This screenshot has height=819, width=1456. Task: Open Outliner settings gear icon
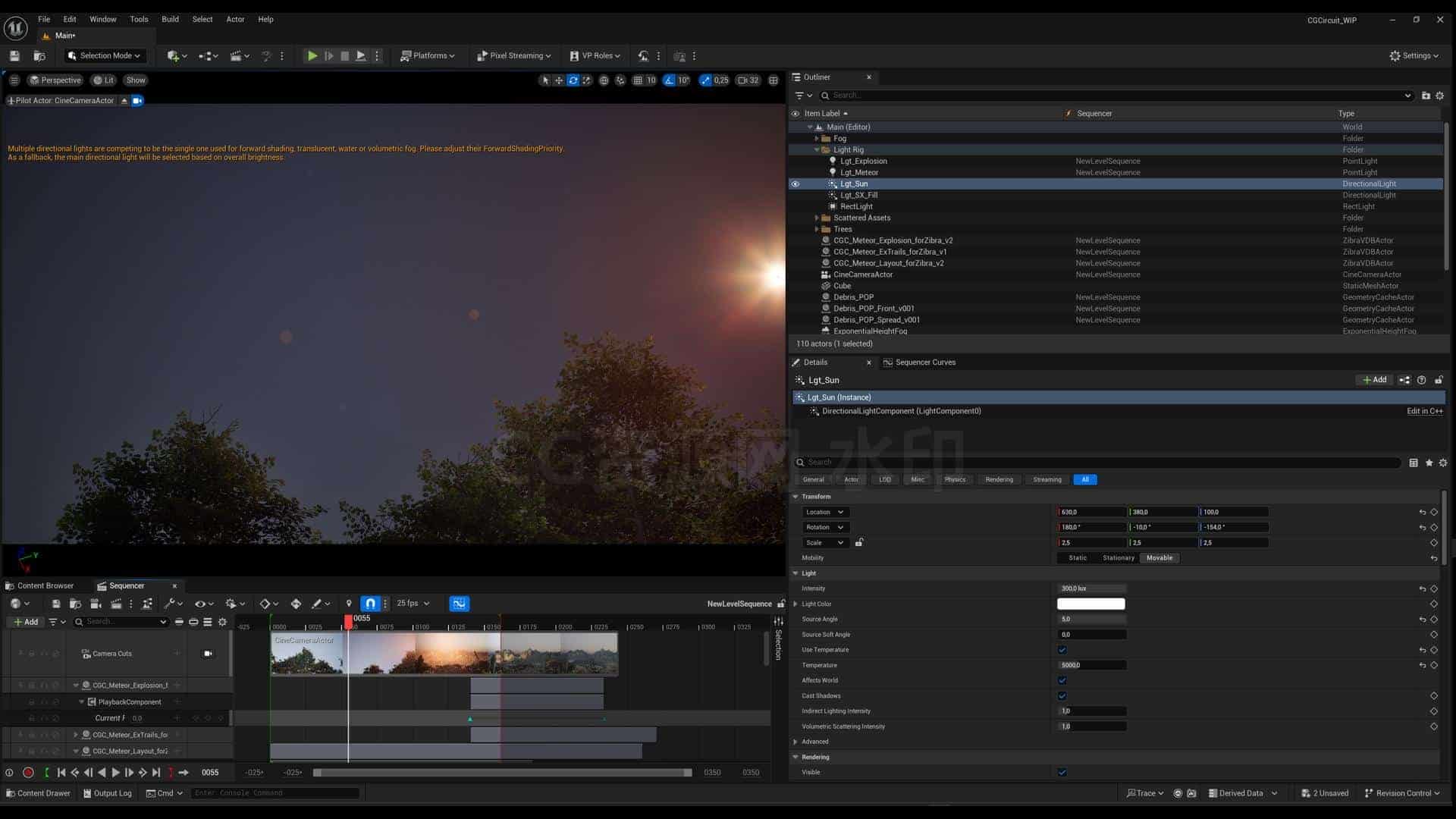click(x=1440, y=96)
